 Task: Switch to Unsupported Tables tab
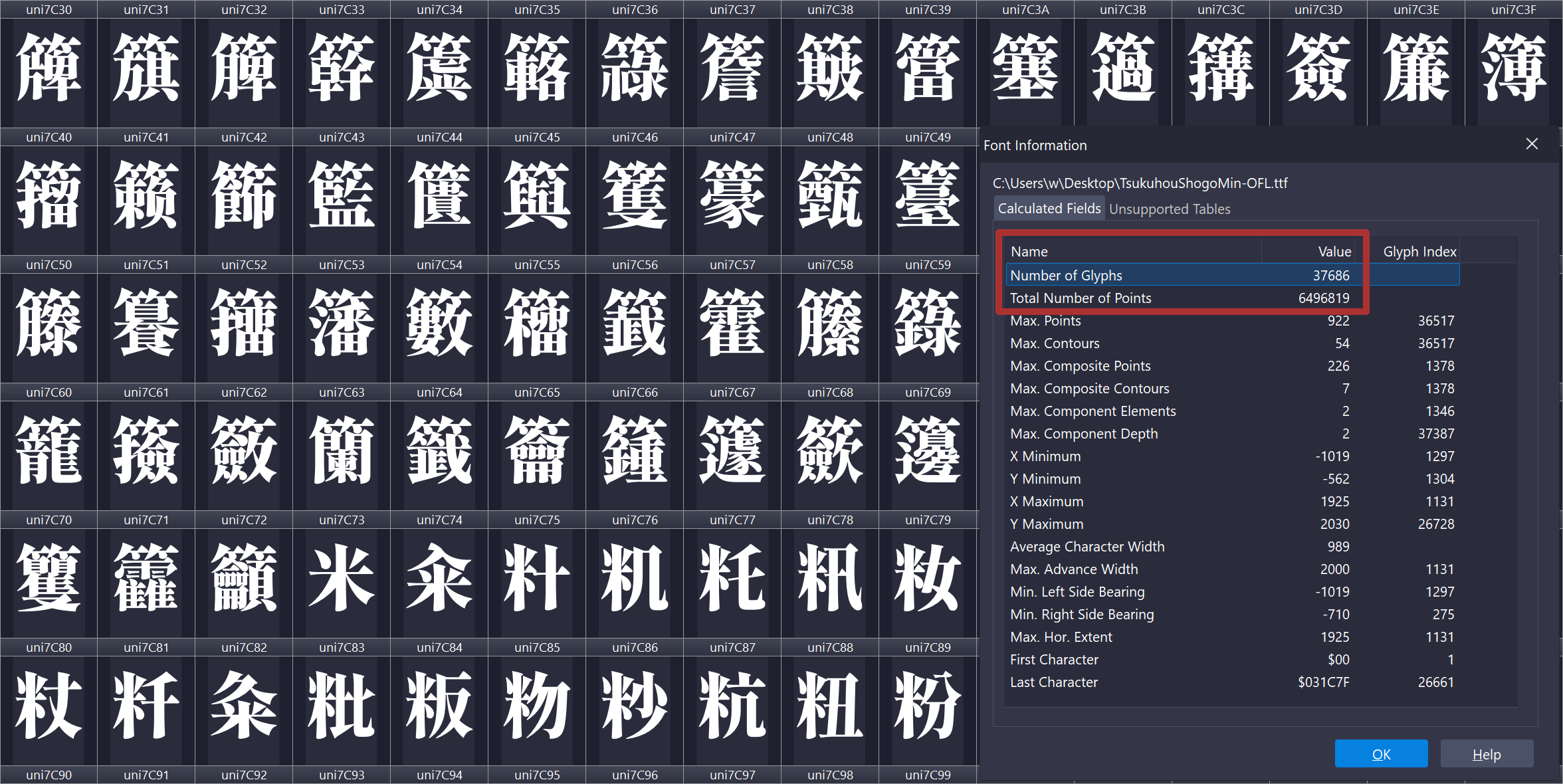point(1170,209)
